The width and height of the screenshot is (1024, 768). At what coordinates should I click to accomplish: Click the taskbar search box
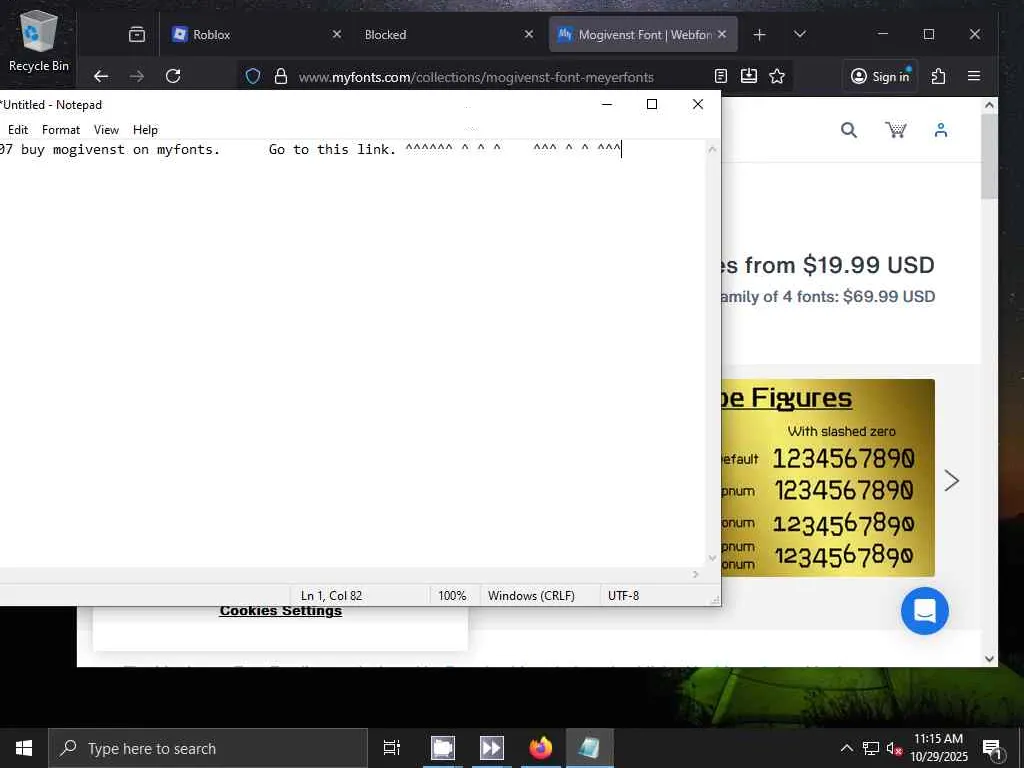coord(208,748)
